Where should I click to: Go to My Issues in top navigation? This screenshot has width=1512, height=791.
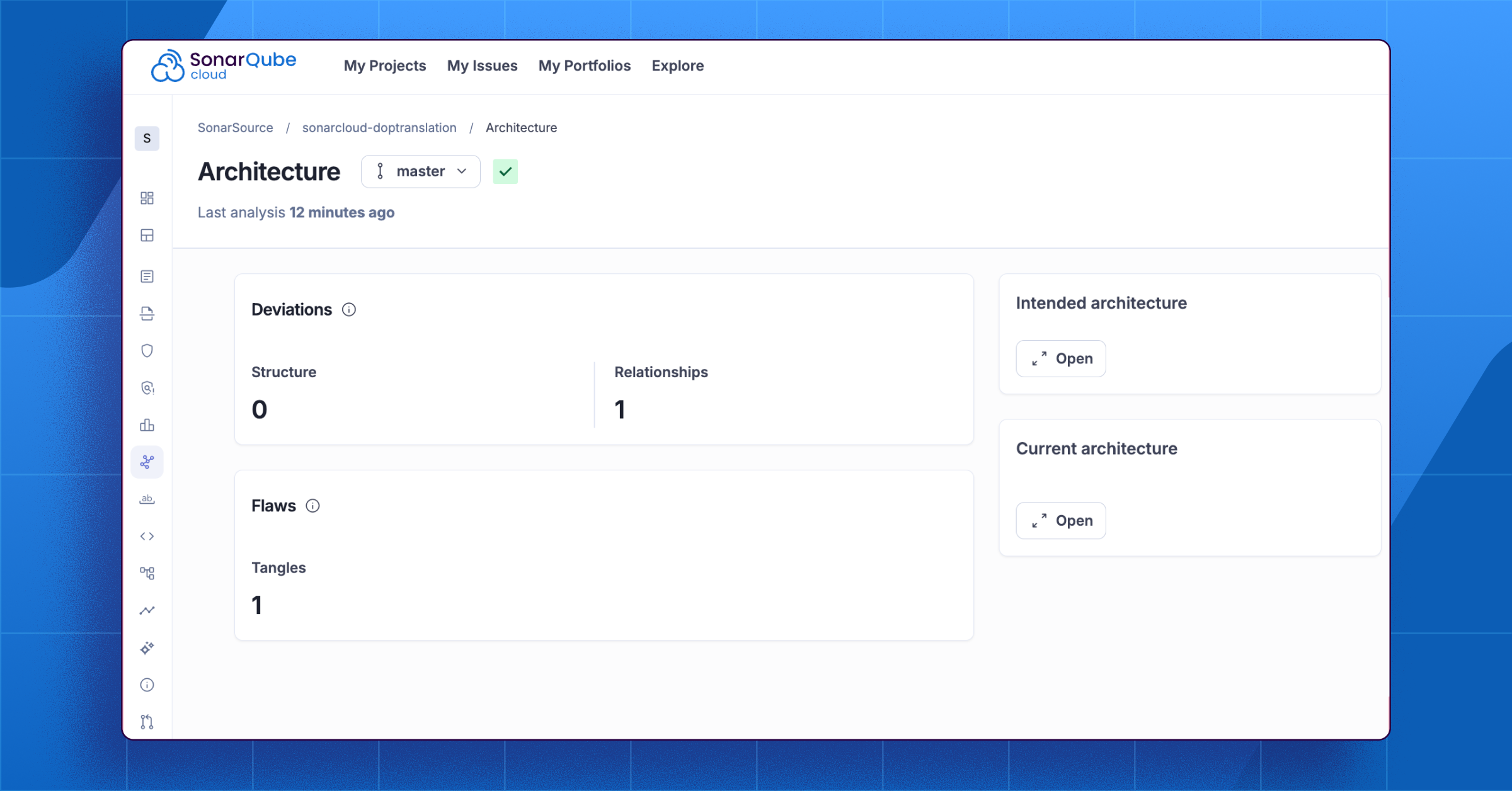pos(482,65)
